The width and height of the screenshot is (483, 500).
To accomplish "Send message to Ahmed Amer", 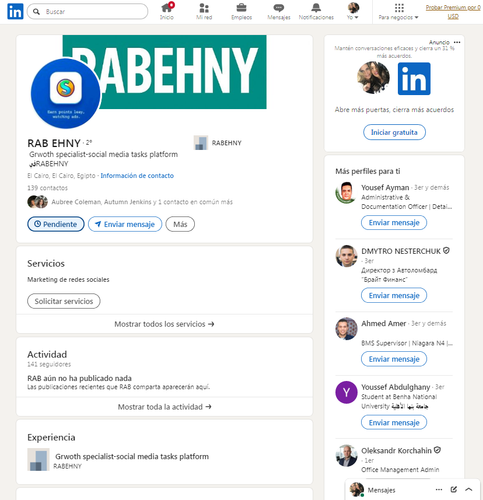I will (394, 359).
